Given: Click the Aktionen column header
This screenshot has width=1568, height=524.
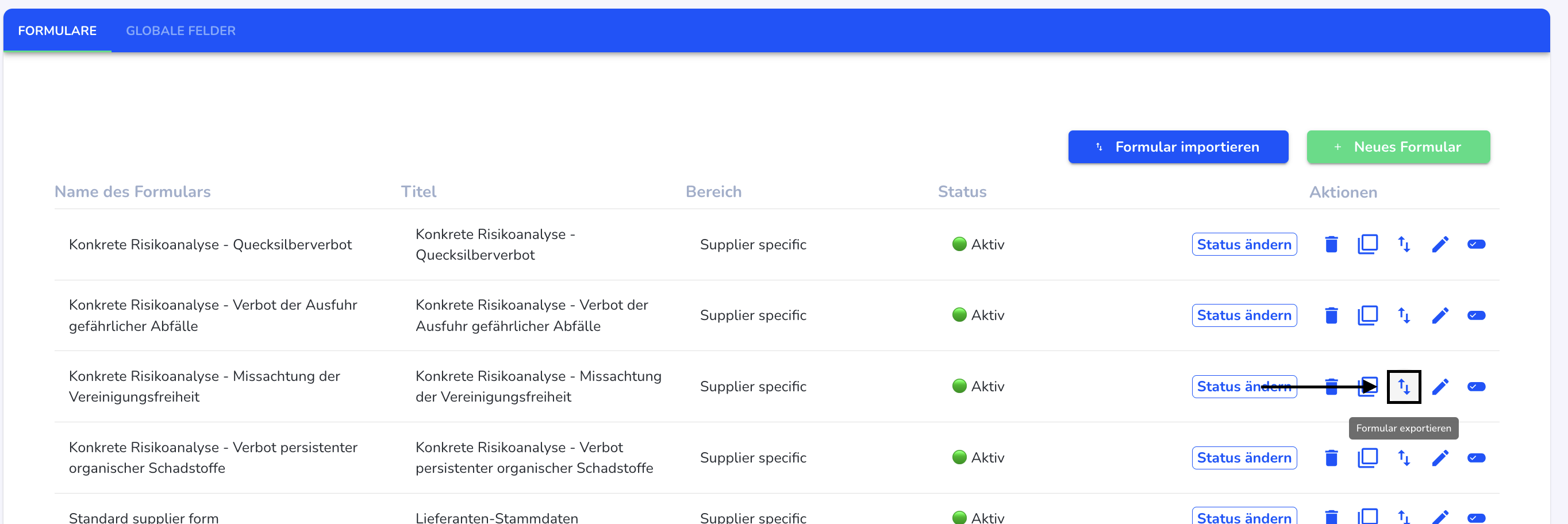Looking at the screenshot, I should [1343, 192].
